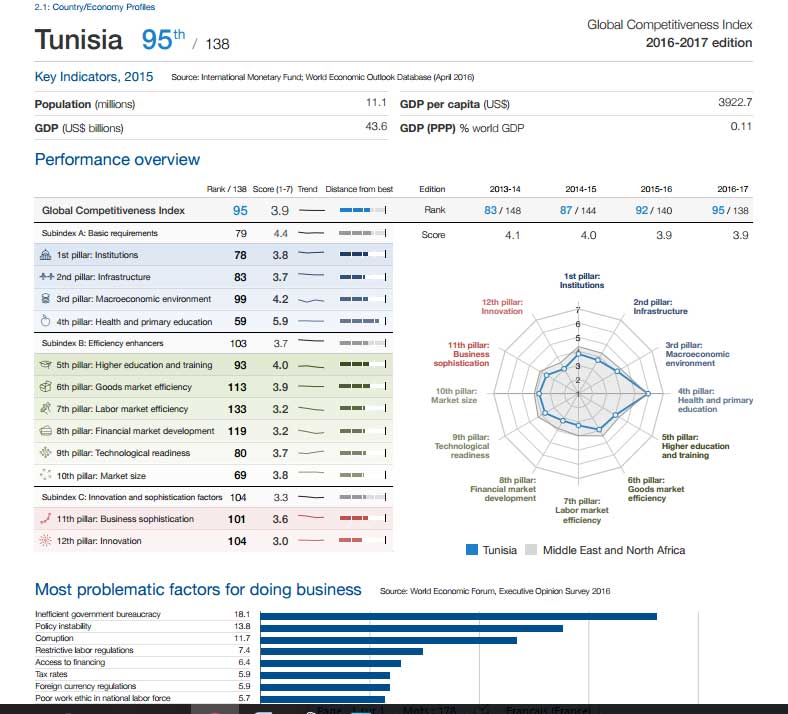Click the Policy instability chart bar

412,628
